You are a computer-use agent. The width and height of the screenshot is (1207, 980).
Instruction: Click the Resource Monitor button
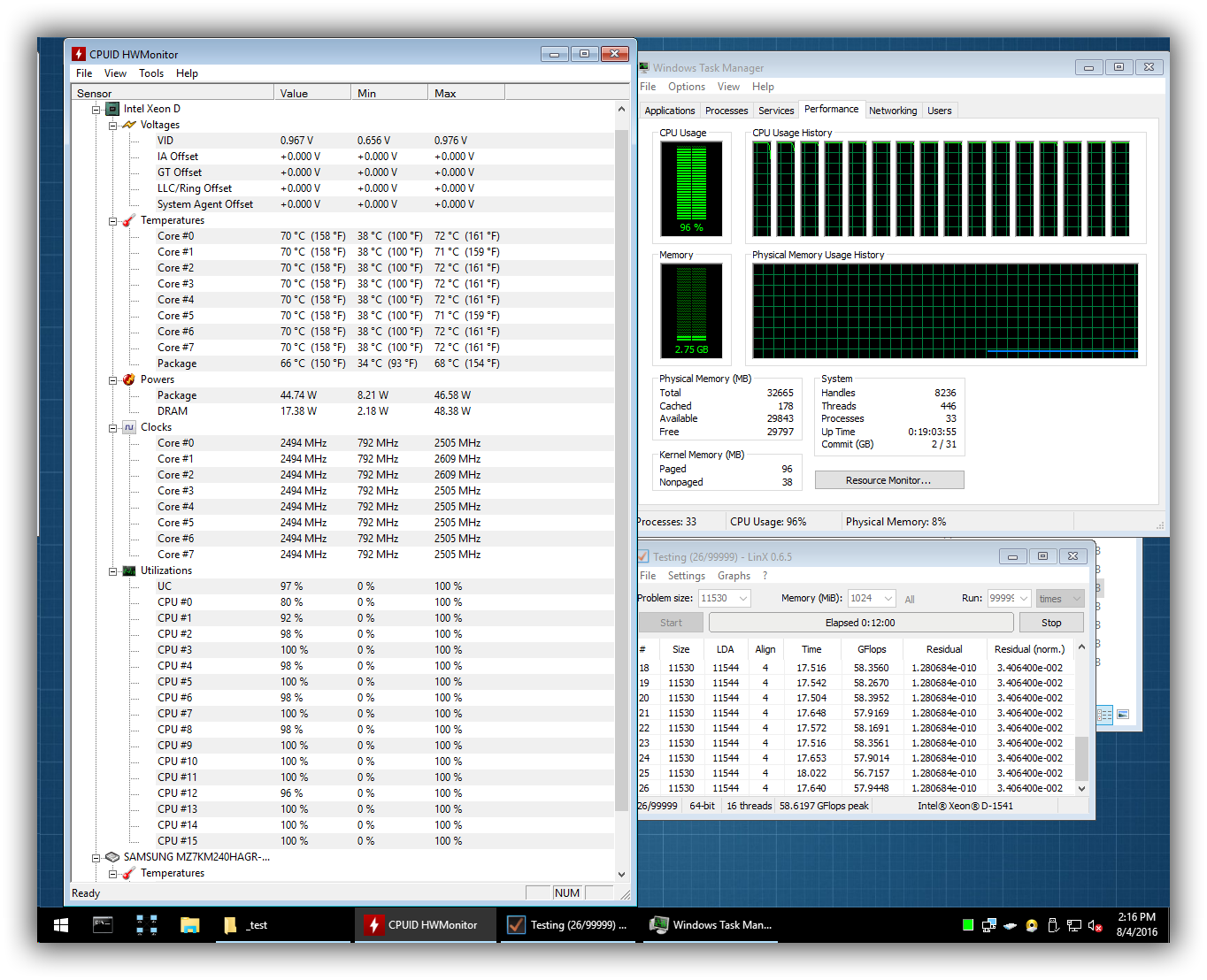pyautogui.click(x=888, y=480)
